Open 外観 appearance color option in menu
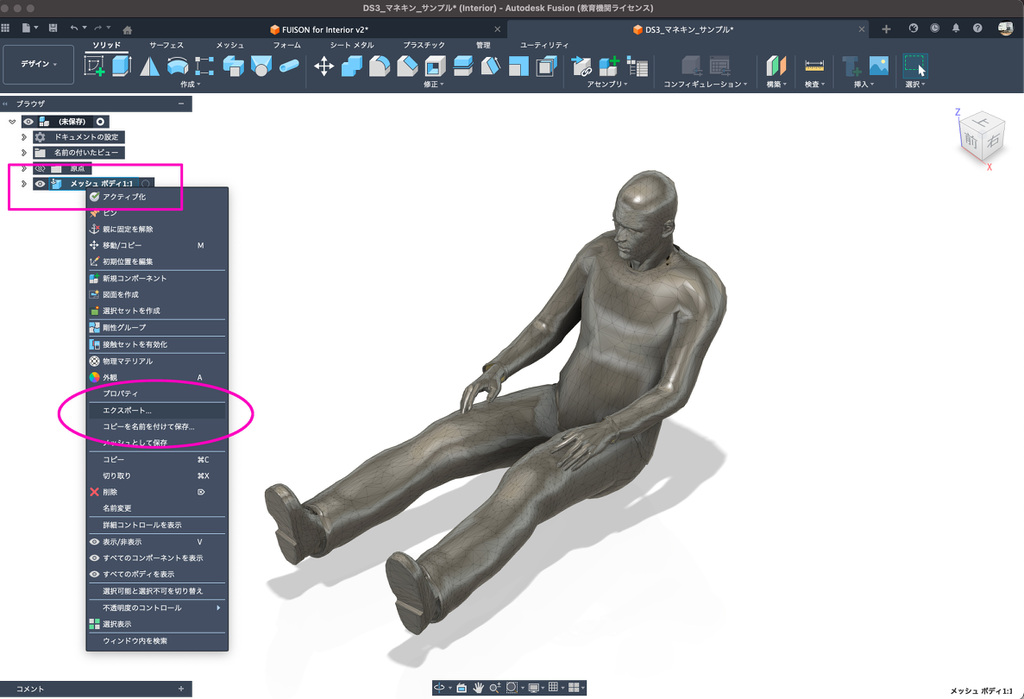 [112, 377]
